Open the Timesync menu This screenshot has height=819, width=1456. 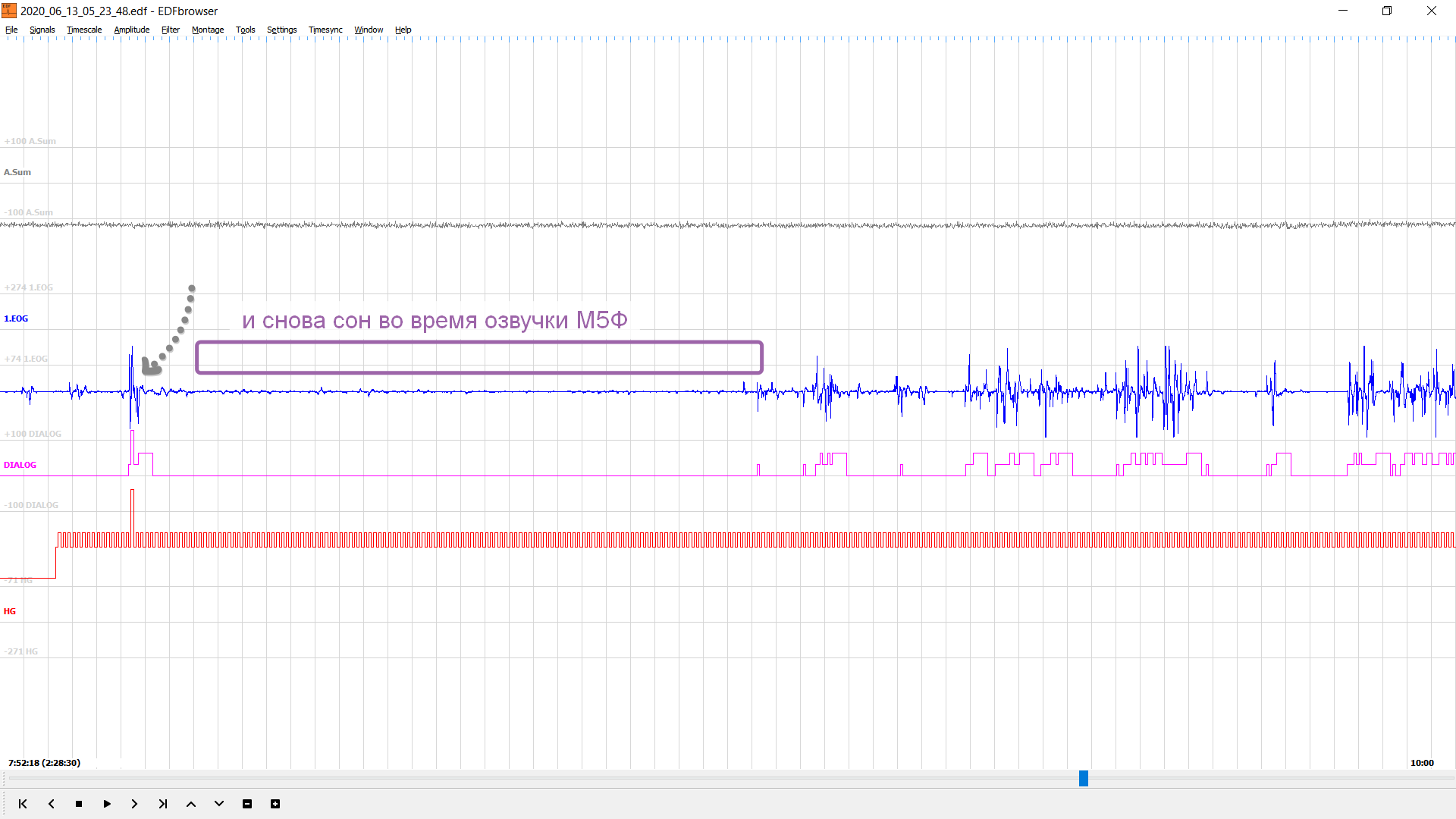(x=325, y=30)
